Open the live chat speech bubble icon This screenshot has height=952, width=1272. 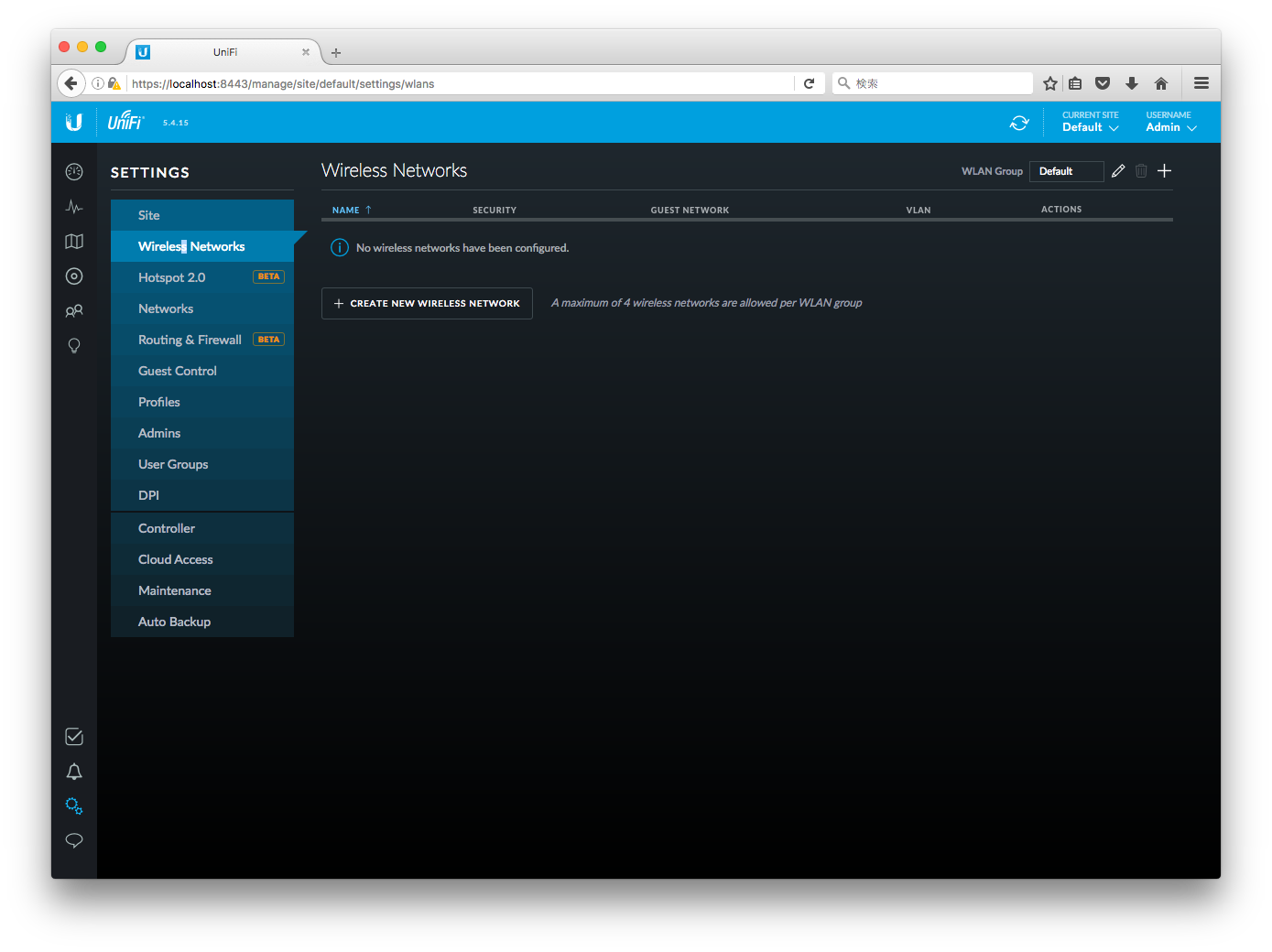click(74, 840)
